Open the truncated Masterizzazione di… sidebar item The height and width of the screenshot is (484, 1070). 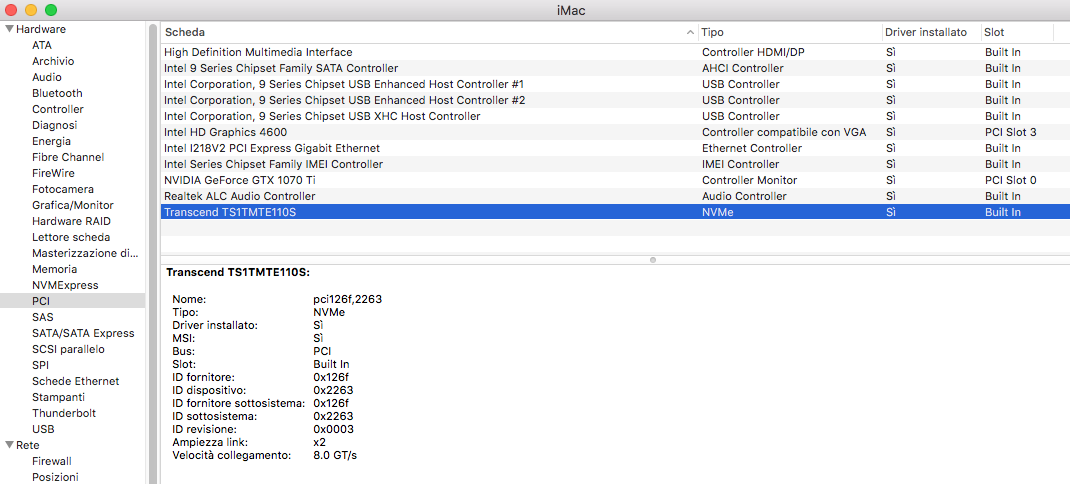point(85,253)
